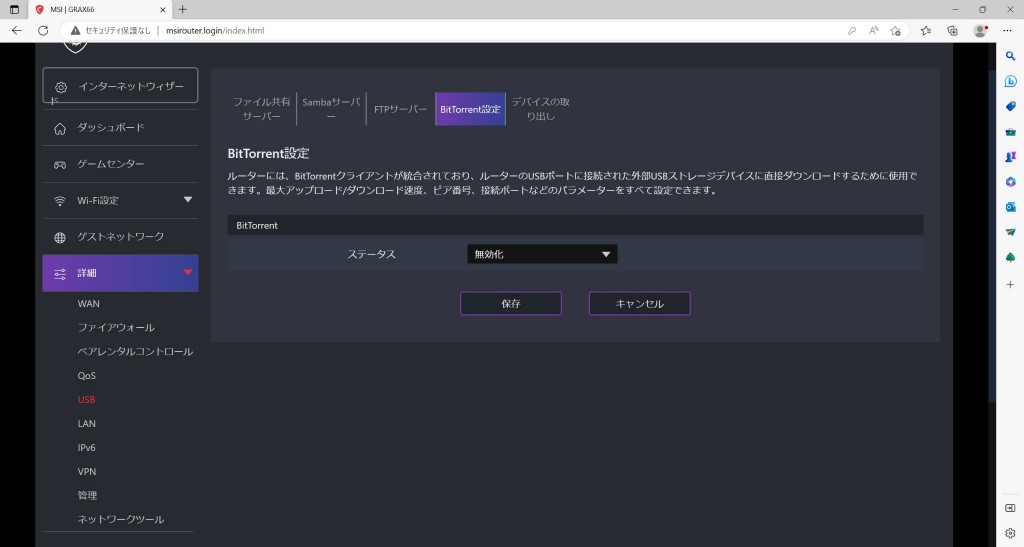Open the Read aloud icon
Image resolution: width=1024 pixels, height=547 pixels.
(x=873, y=31)
